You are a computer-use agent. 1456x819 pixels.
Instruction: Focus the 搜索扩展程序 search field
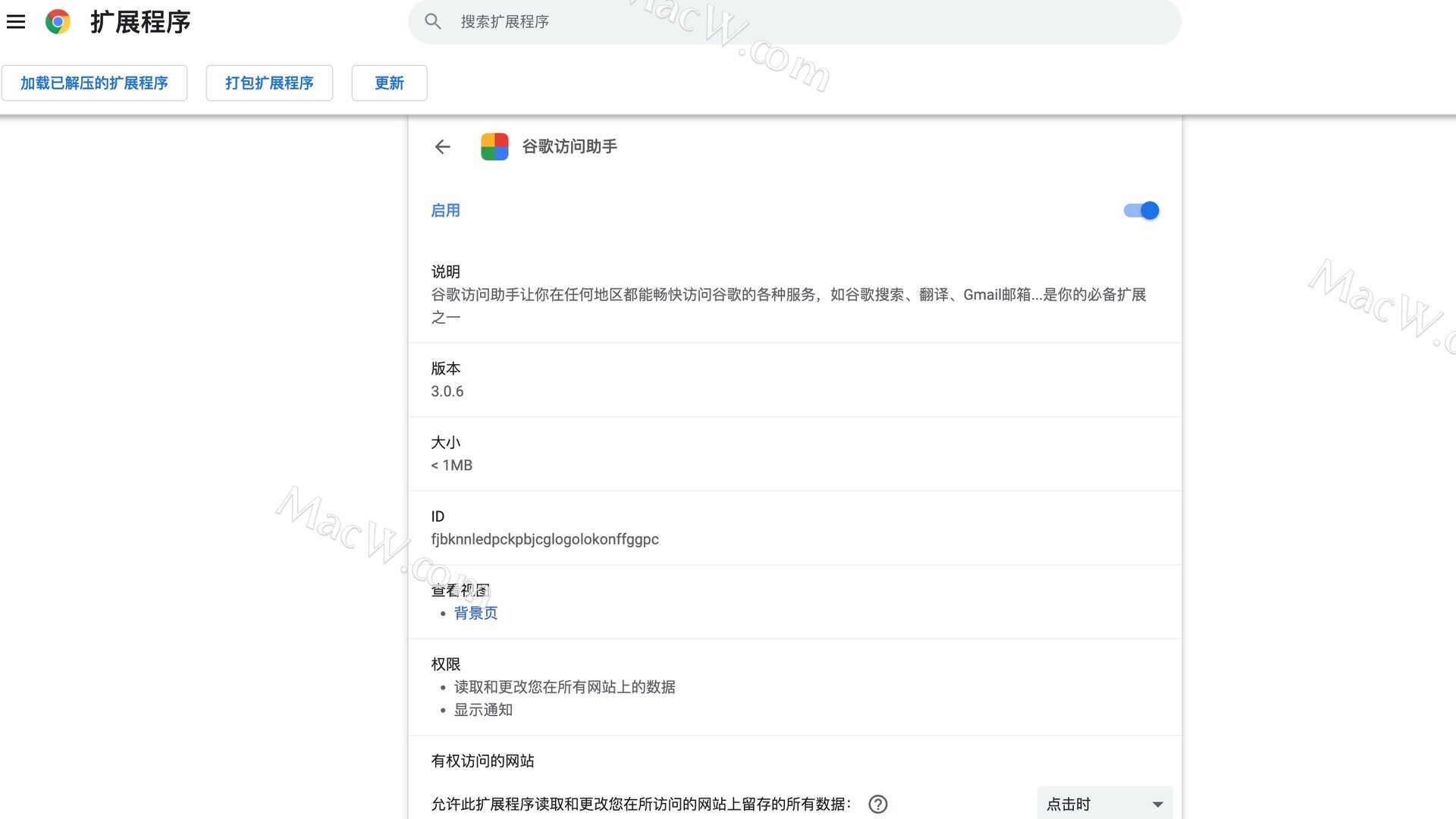tap(795, 22)
